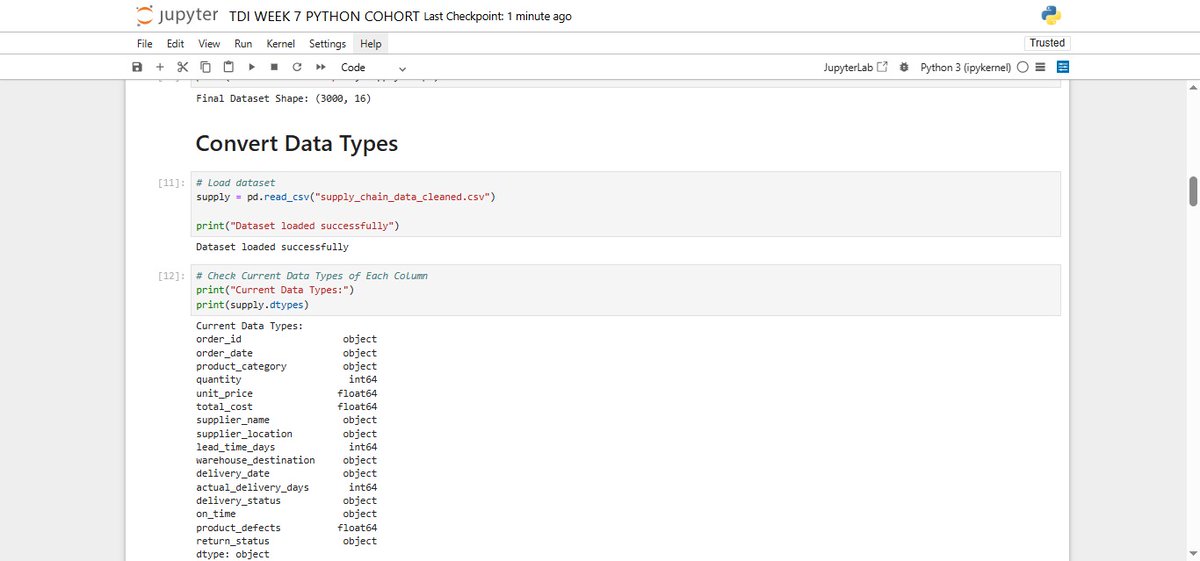Click the actual_delivery_days output row
Image resolution: width=1200 pixels, height=561 pixels.
click(x=286, y=487)
